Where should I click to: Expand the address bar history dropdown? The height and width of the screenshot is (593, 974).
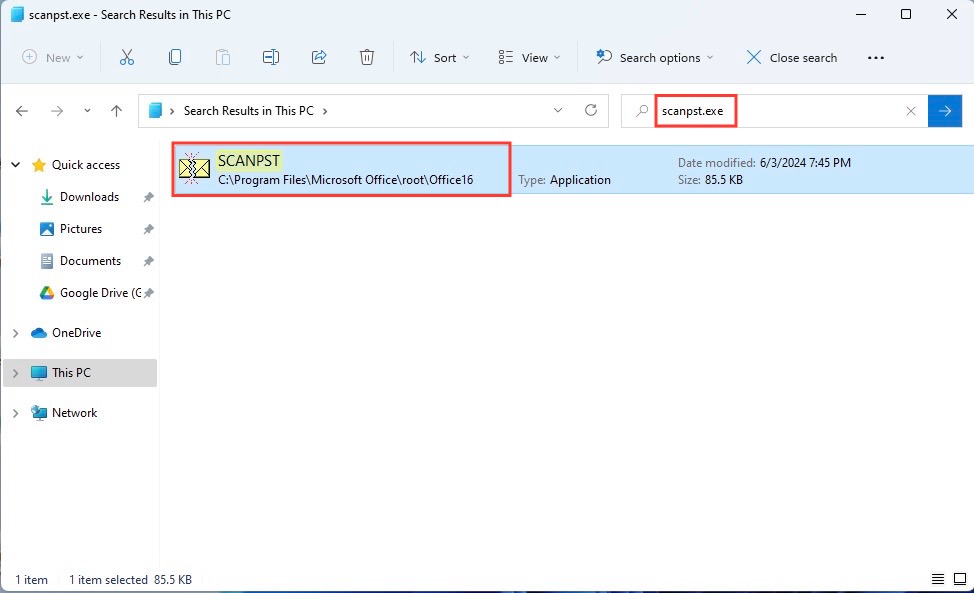click(x=558, y=111)
